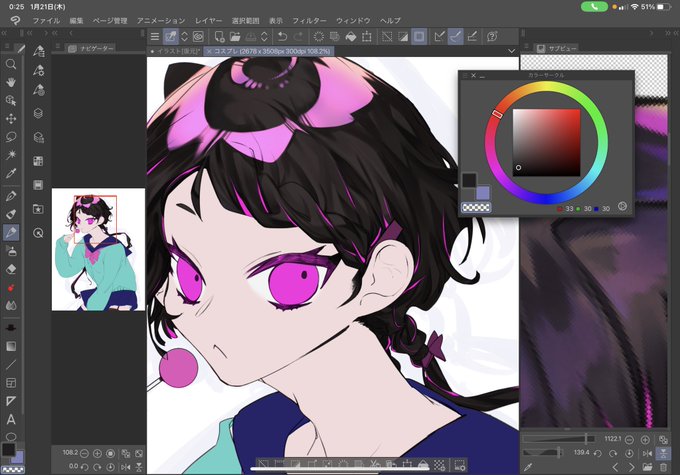Select the Frame border tool

(11, 383)
